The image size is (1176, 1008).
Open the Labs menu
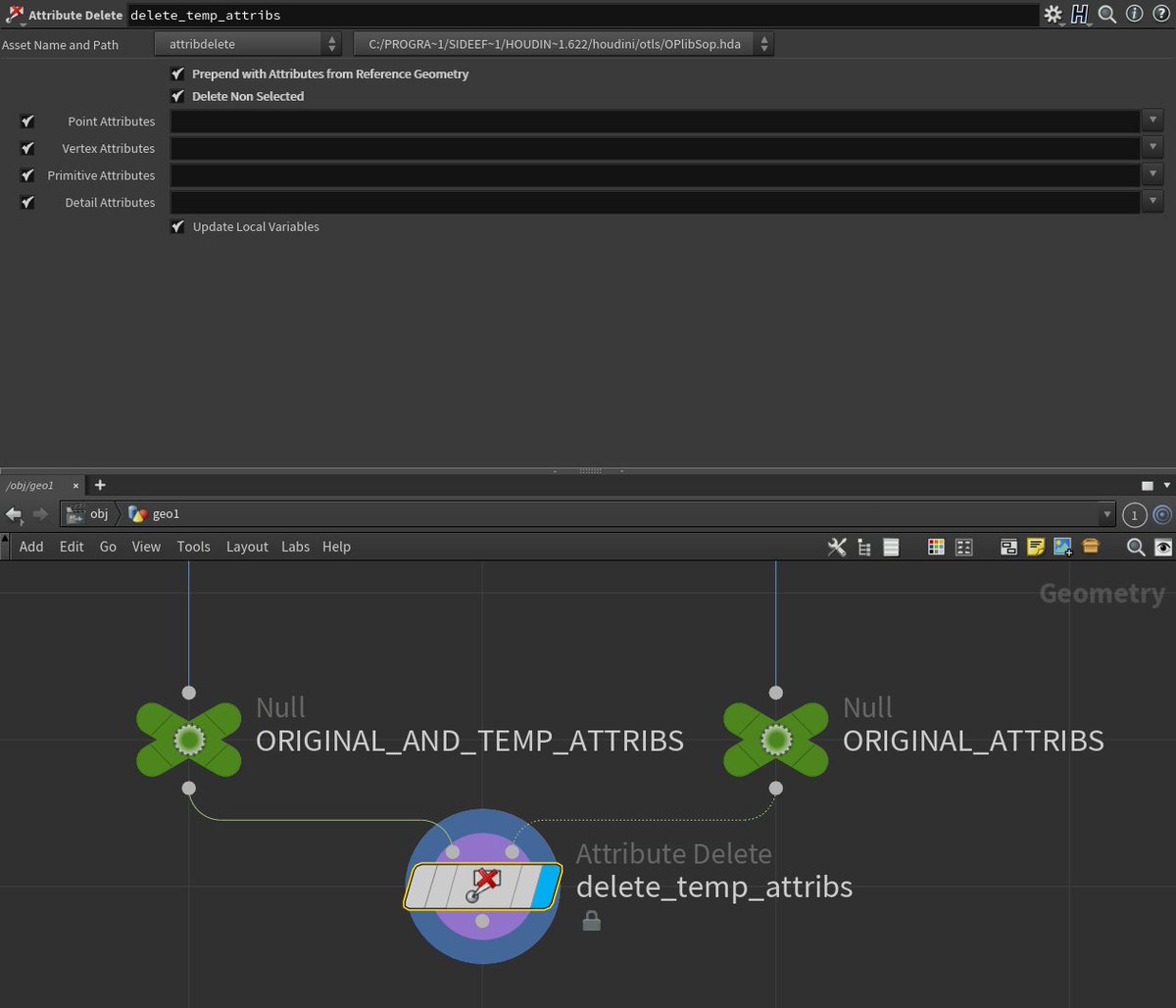pyautogui.click(x=295, y=547)
